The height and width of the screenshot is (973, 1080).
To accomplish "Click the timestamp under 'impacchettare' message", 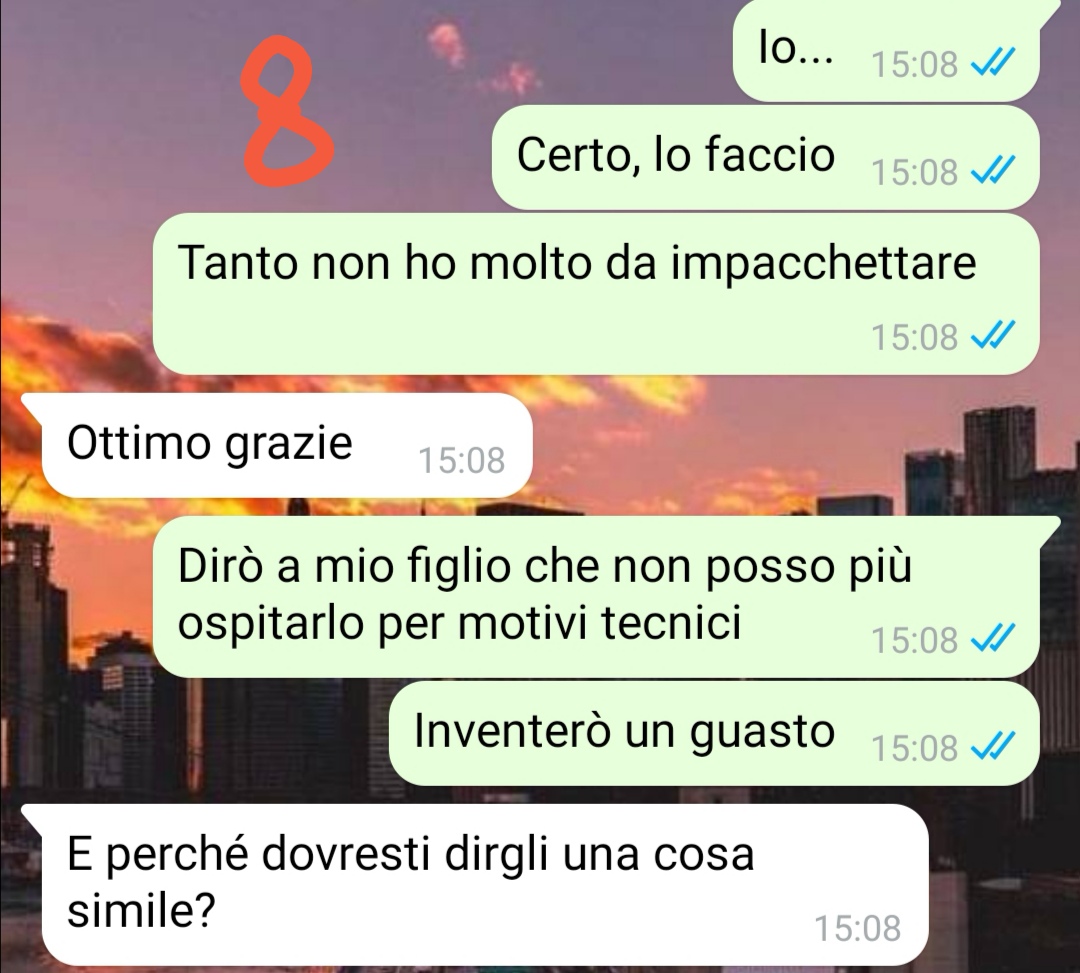I will [x=915, y=337].
